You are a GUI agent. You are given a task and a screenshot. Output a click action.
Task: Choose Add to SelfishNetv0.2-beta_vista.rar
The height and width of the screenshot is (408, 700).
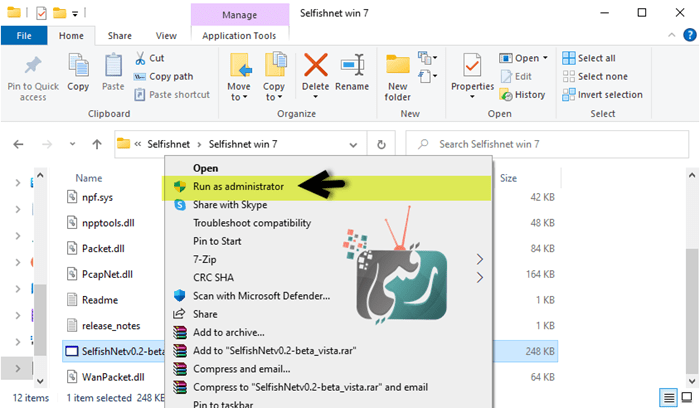click(328, 351)
